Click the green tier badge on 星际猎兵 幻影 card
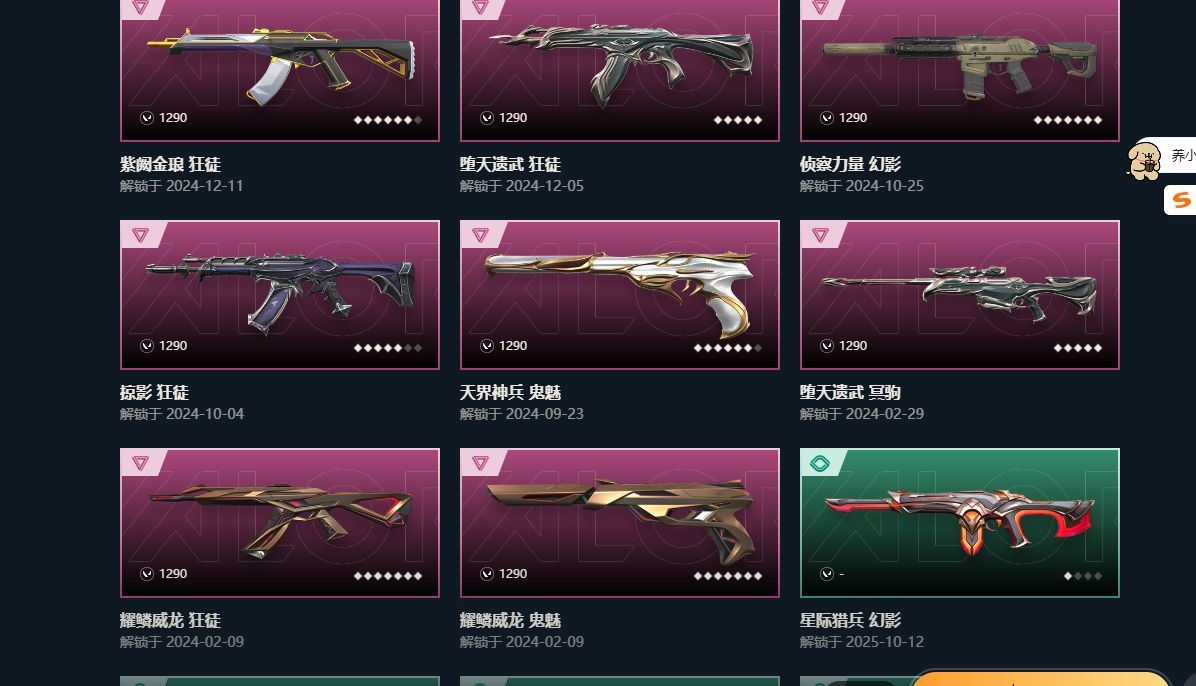 (820, 462)
